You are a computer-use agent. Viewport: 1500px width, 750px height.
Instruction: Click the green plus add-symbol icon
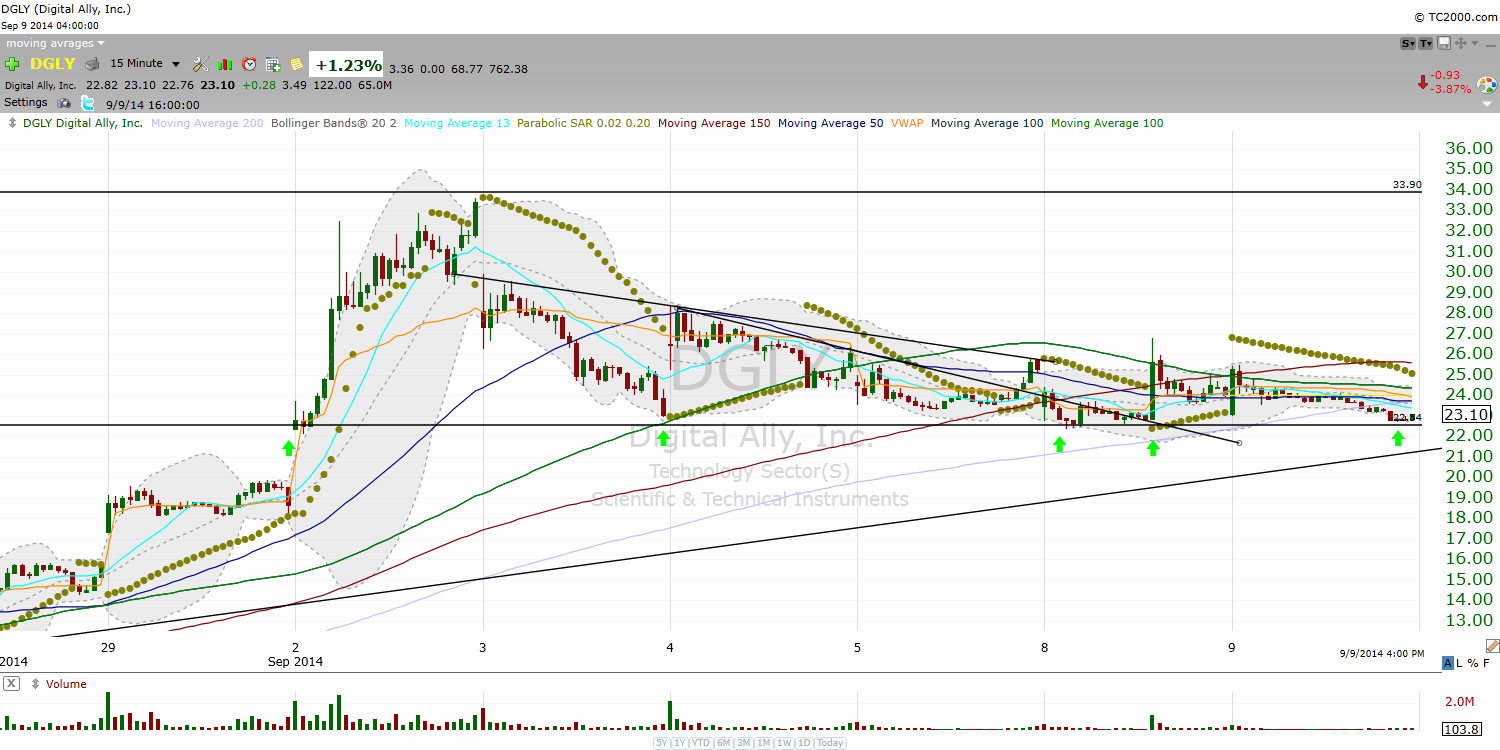13,64
